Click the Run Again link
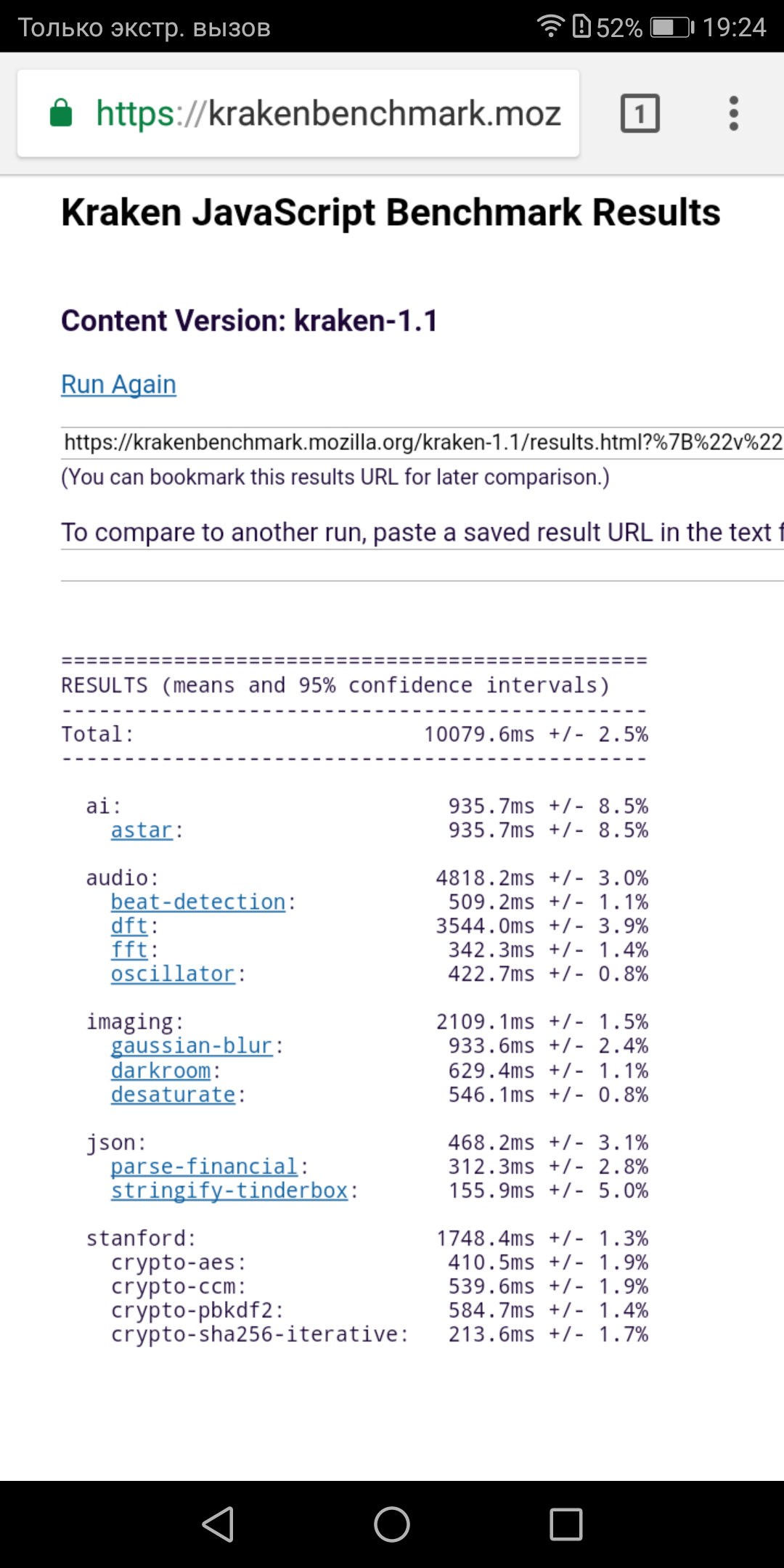Screen dimensions: 784x1568 coord(118,384)
